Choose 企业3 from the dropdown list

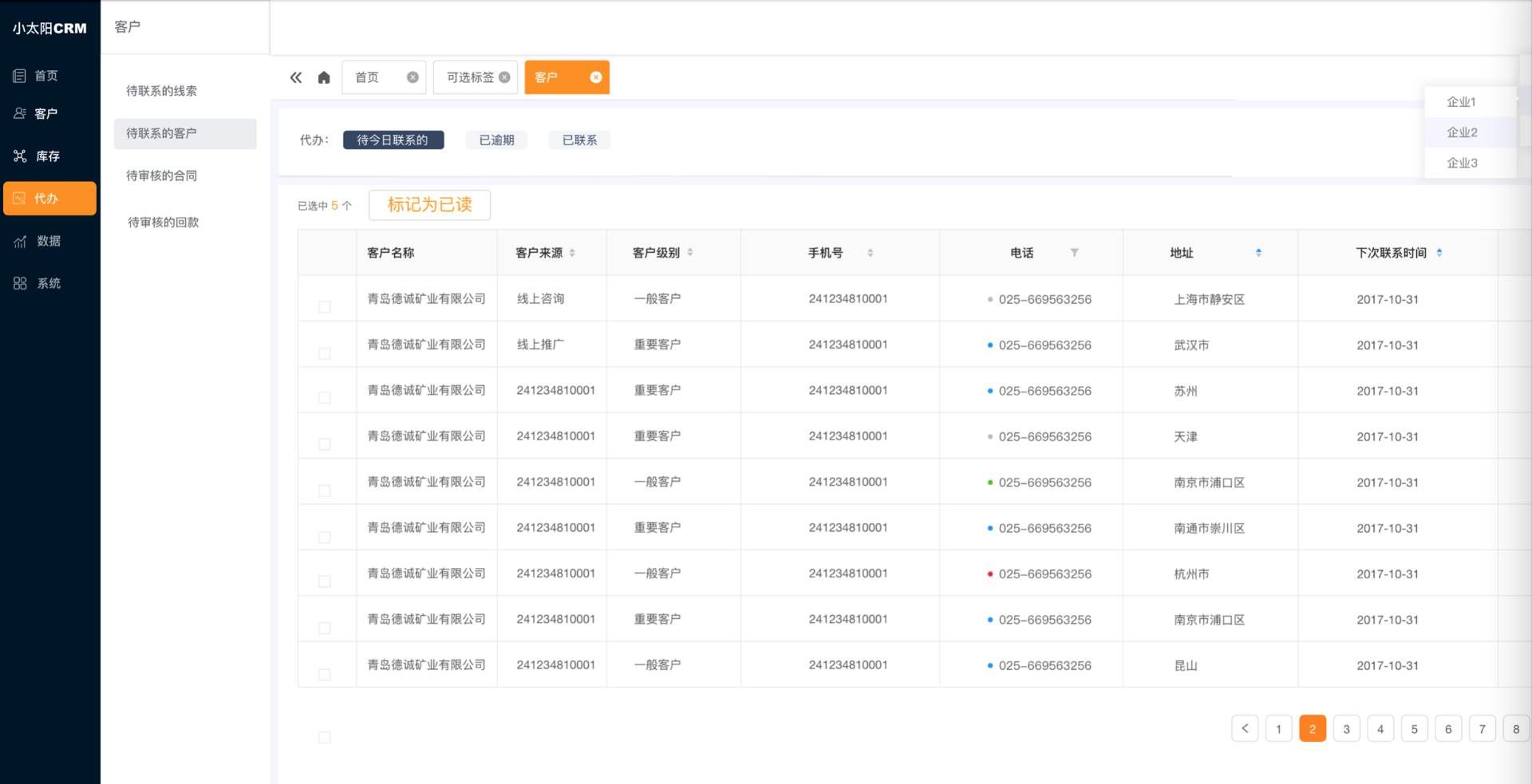tap(1470, 163)
